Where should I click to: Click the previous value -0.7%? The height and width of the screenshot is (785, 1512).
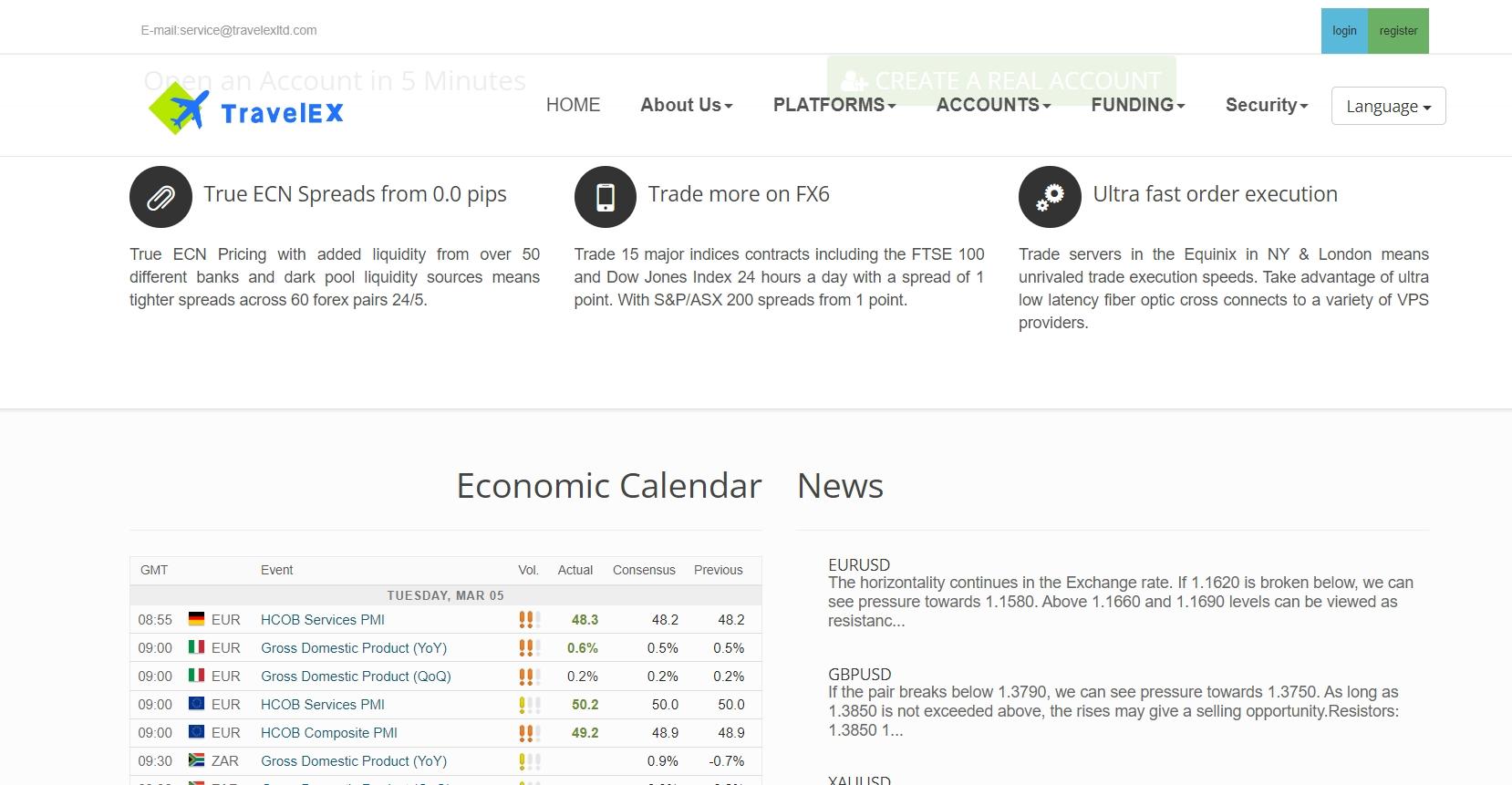[727, 761]
